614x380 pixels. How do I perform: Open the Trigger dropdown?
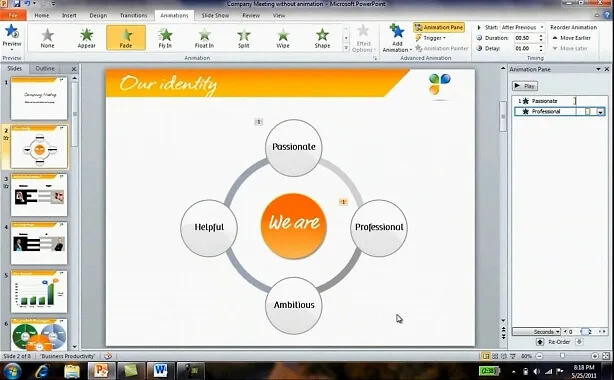[431, 38]
